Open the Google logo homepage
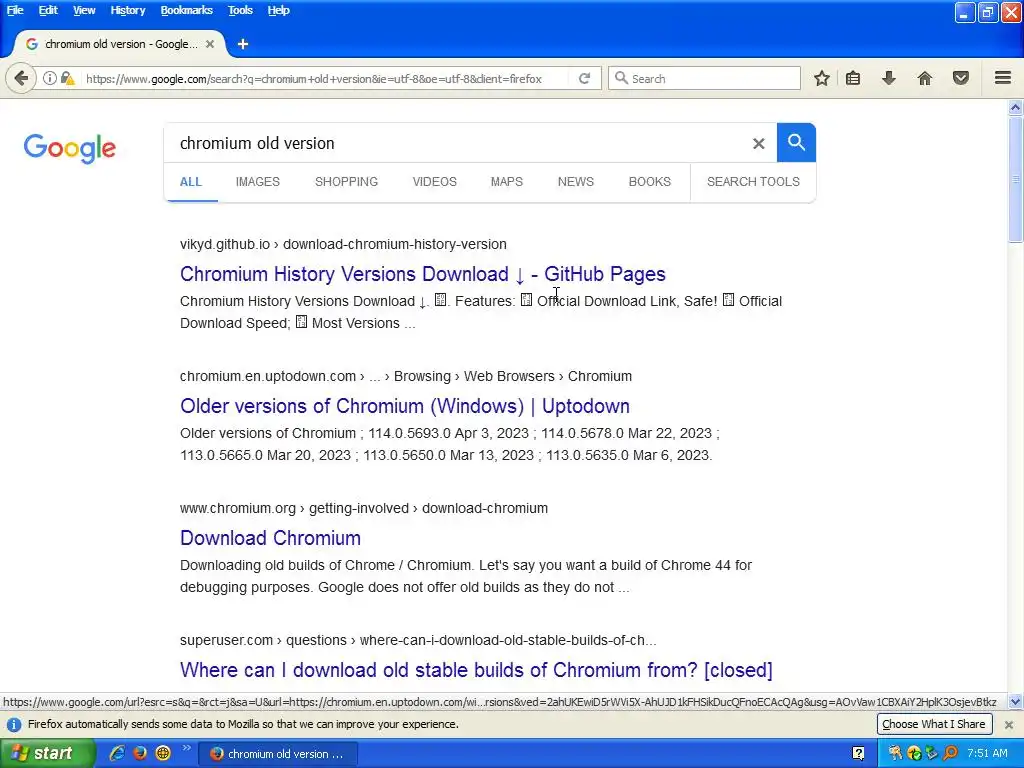 [70, 148]
